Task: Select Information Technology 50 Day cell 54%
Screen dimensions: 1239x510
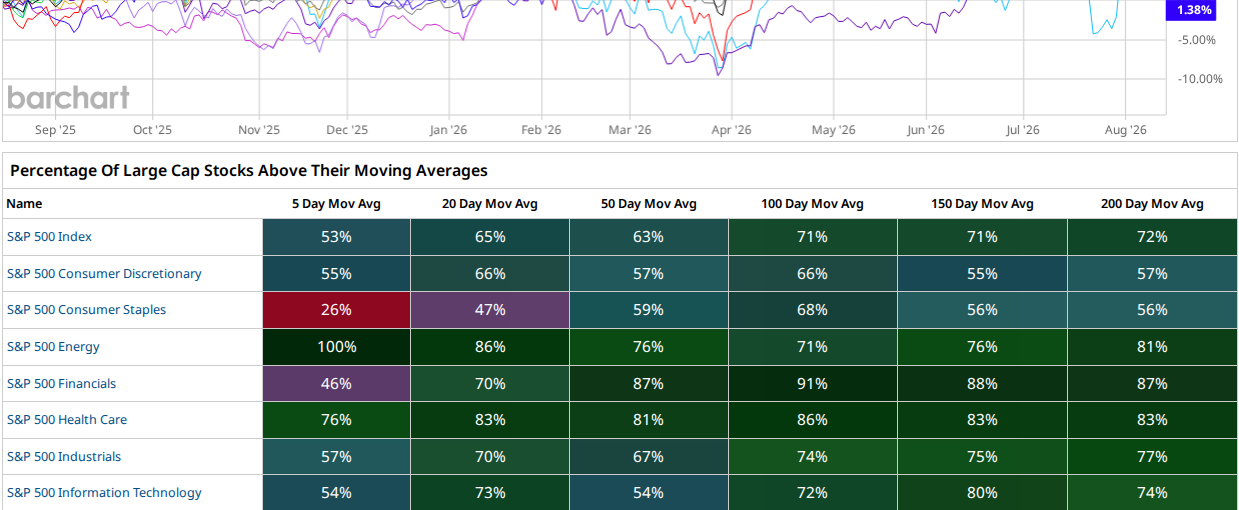Action: coord(649,493)
